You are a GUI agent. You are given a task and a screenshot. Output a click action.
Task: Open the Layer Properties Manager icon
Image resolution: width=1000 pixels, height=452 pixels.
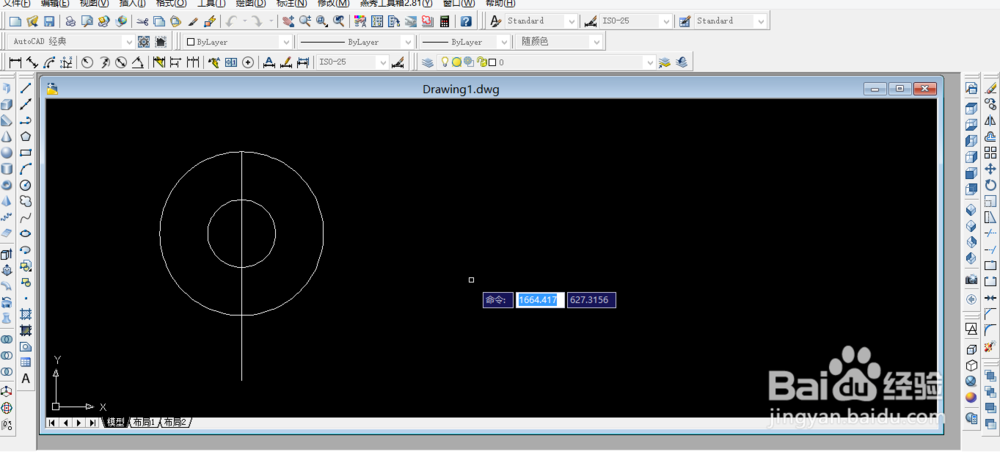pos(427,62)
